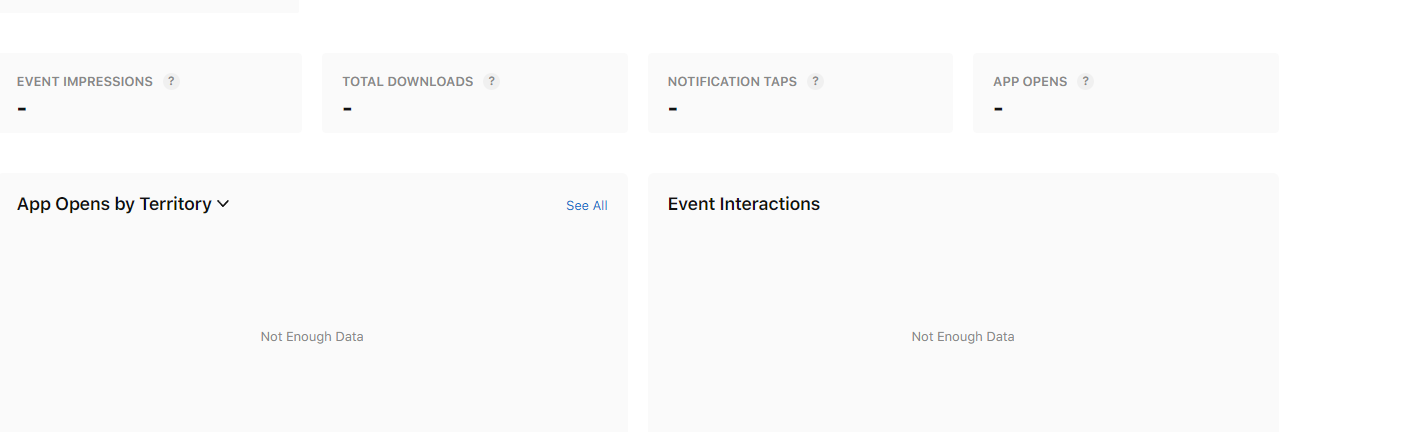Click Not Enough Data under Event Interactions
This screenshot has width=1419, height=432.
tap(962, 337)
